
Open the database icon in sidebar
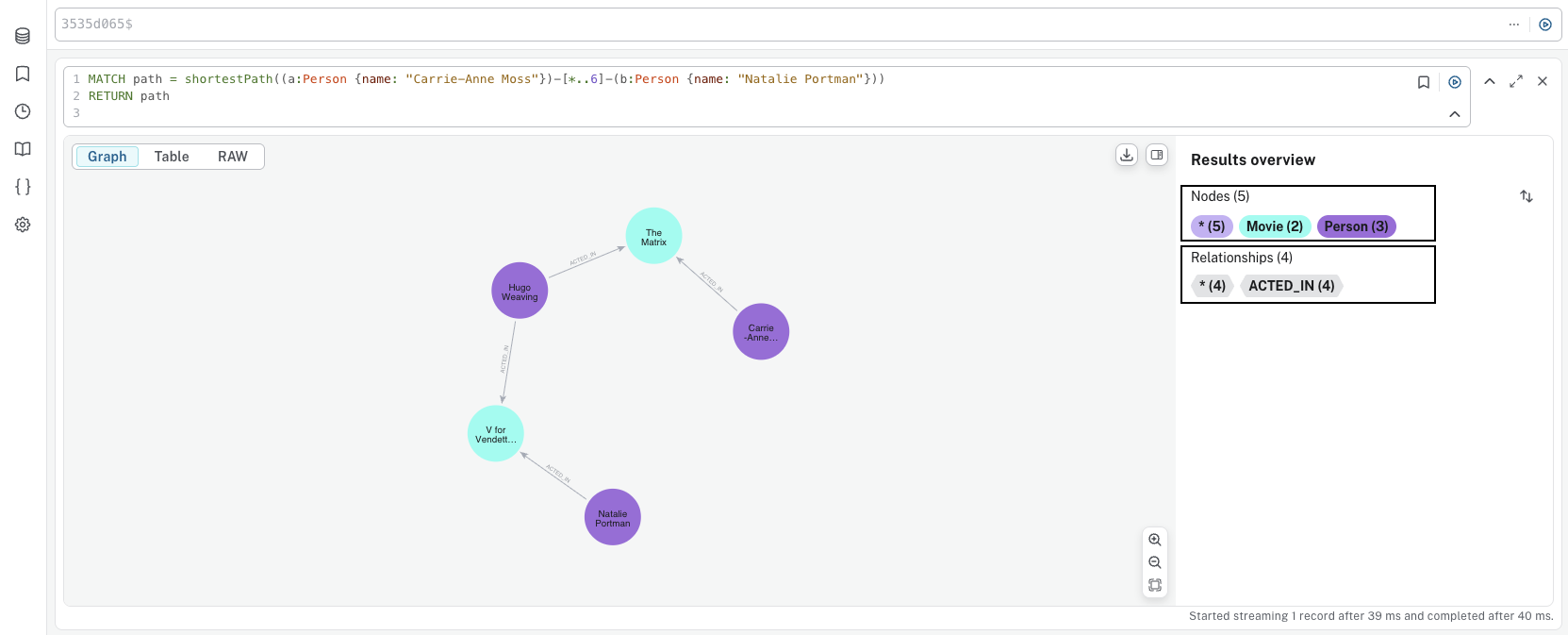pyautogui.click(x=23, y=36)
